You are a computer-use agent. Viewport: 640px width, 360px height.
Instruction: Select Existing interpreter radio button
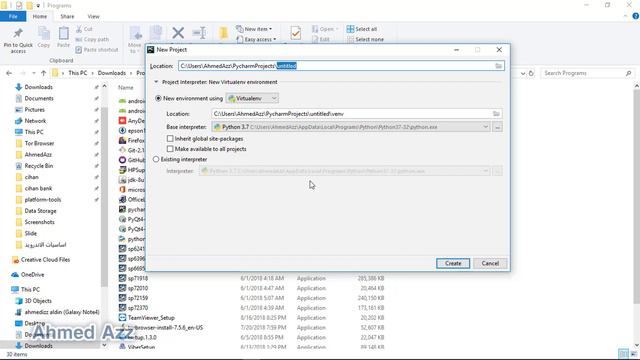(156, 159)
